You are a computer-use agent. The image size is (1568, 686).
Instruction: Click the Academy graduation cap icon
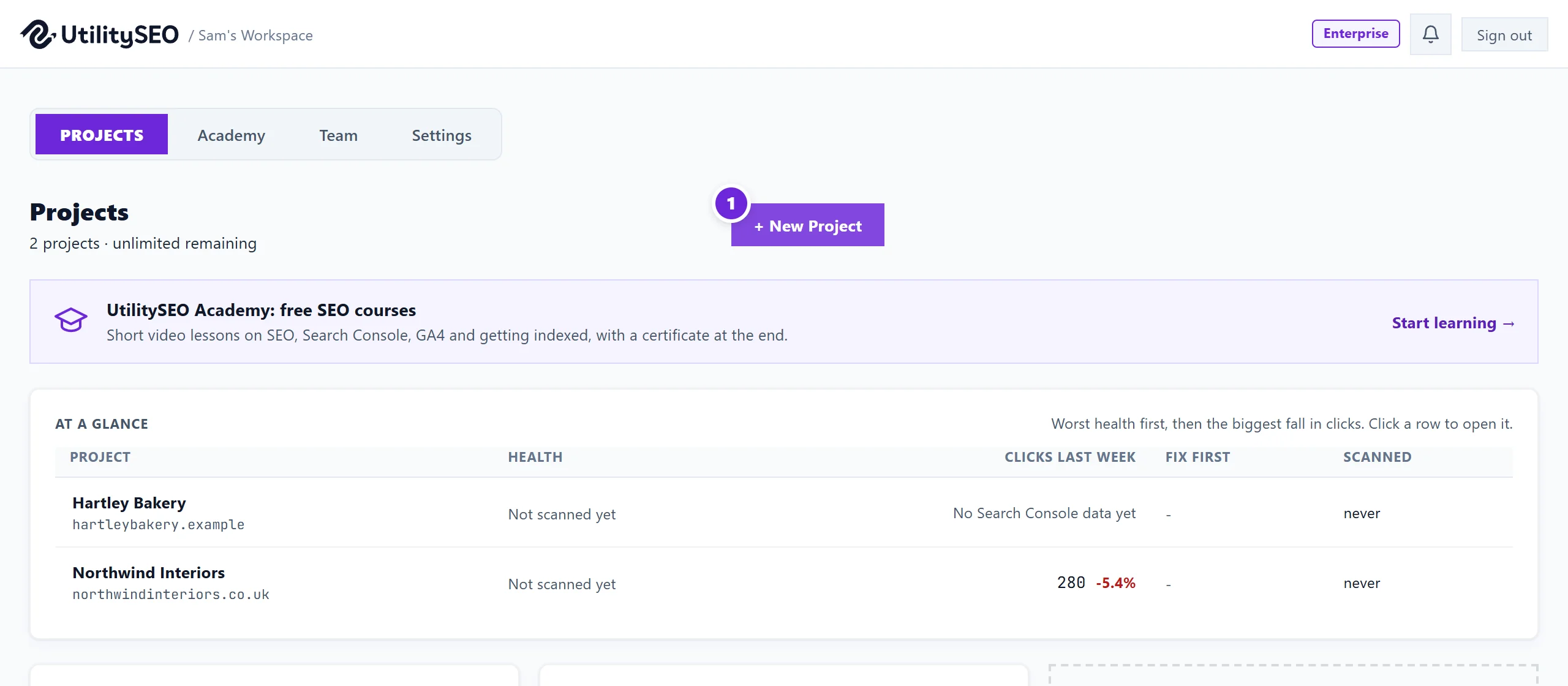click(71, 320)
